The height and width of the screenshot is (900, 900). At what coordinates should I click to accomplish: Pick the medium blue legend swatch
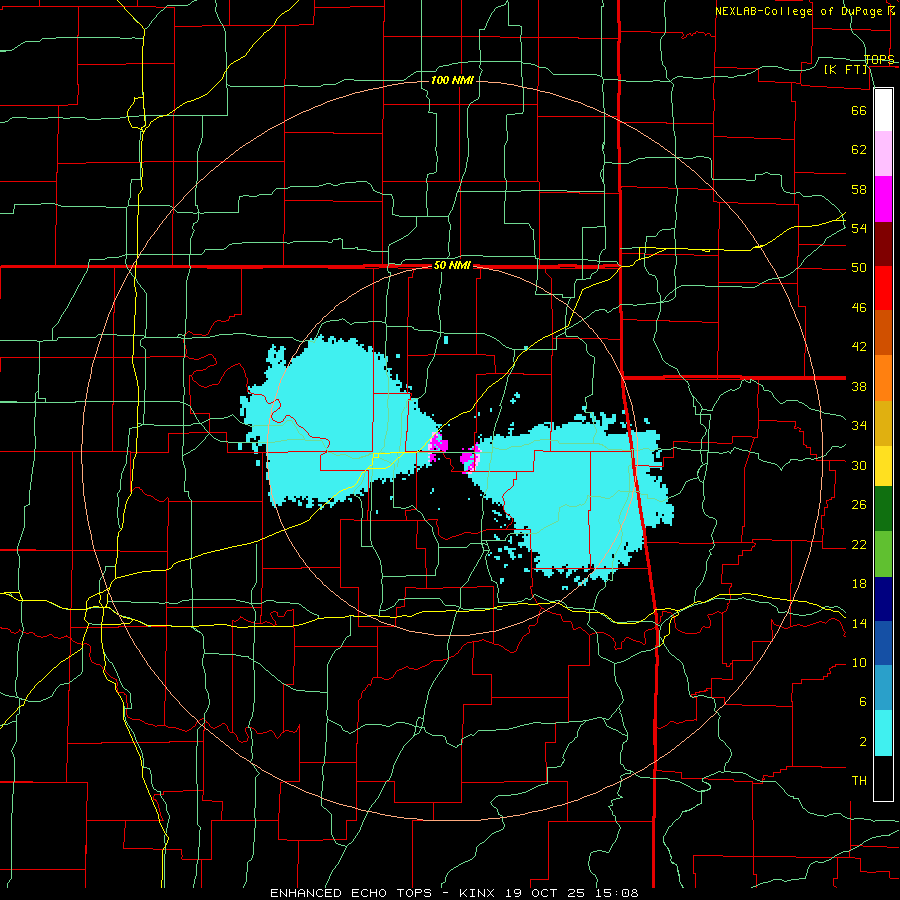[x=883, y=643]
